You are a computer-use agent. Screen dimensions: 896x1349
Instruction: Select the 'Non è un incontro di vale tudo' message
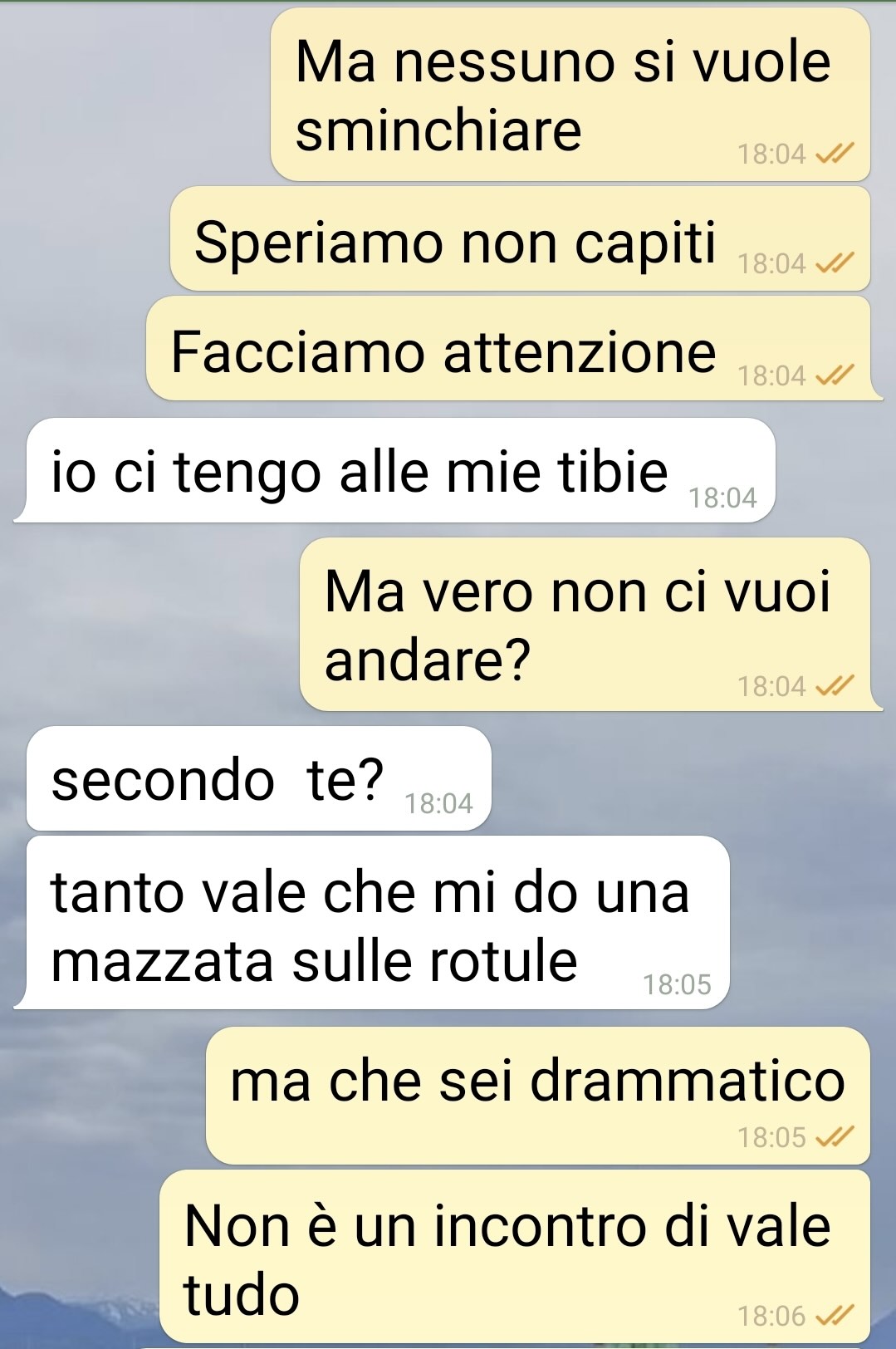(515, 1257)
